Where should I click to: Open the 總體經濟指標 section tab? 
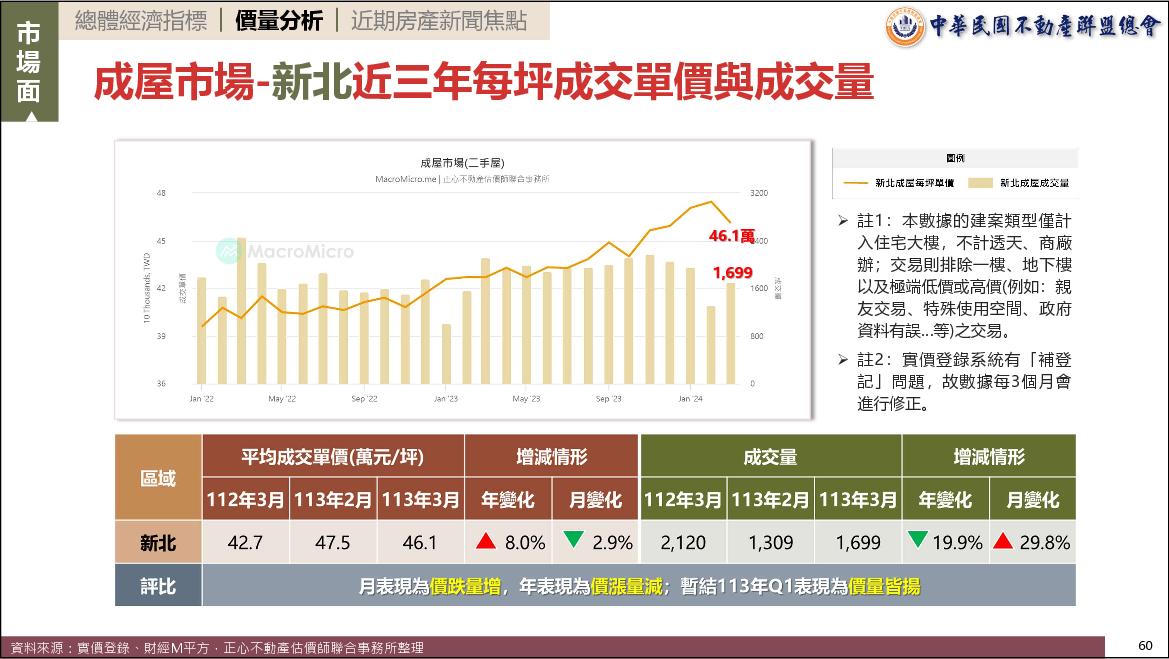[140, 20]
